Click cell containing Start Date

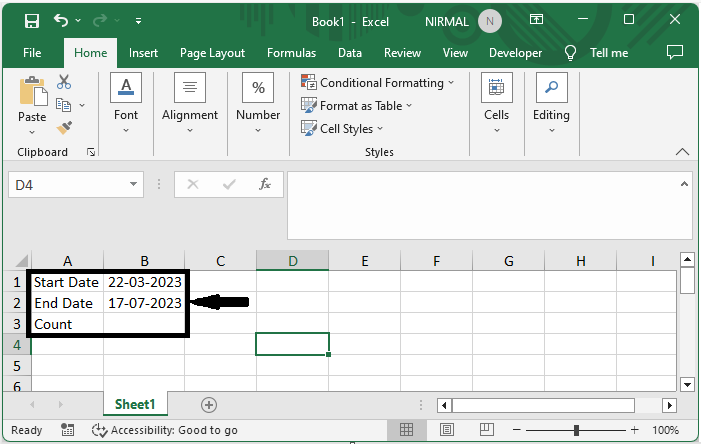click(67, 282)
